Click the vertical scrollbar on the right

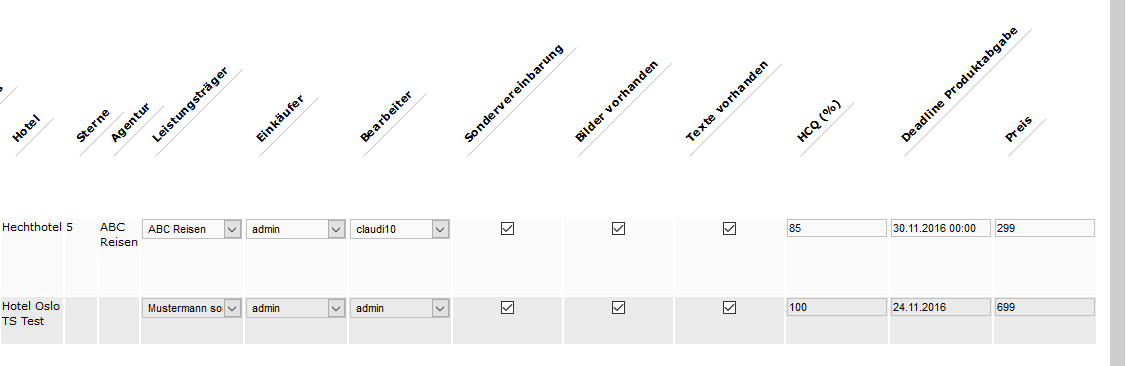1118,183
